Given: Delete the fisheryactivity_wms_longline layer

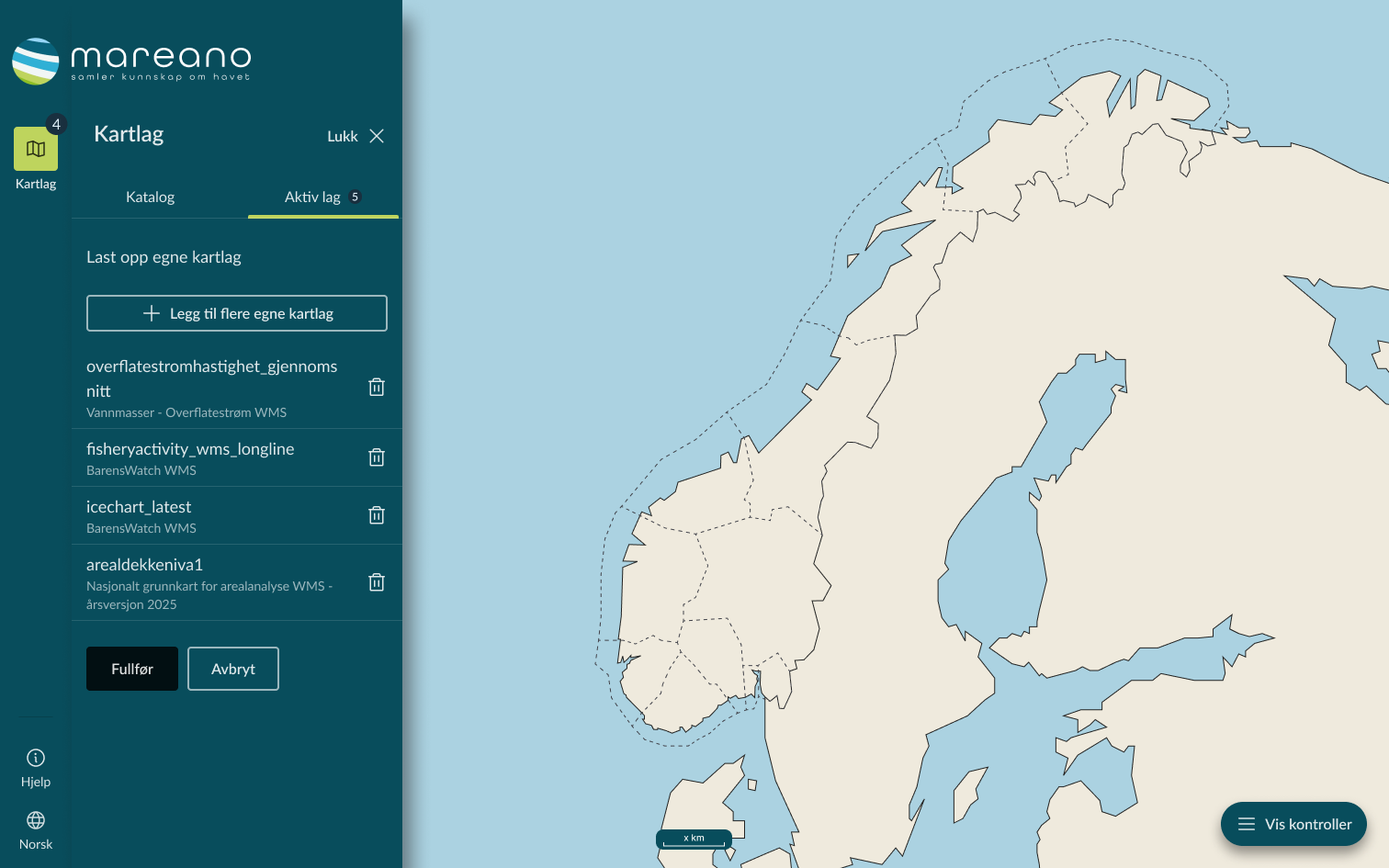Looking at the screenshot, I should (377, 457).
